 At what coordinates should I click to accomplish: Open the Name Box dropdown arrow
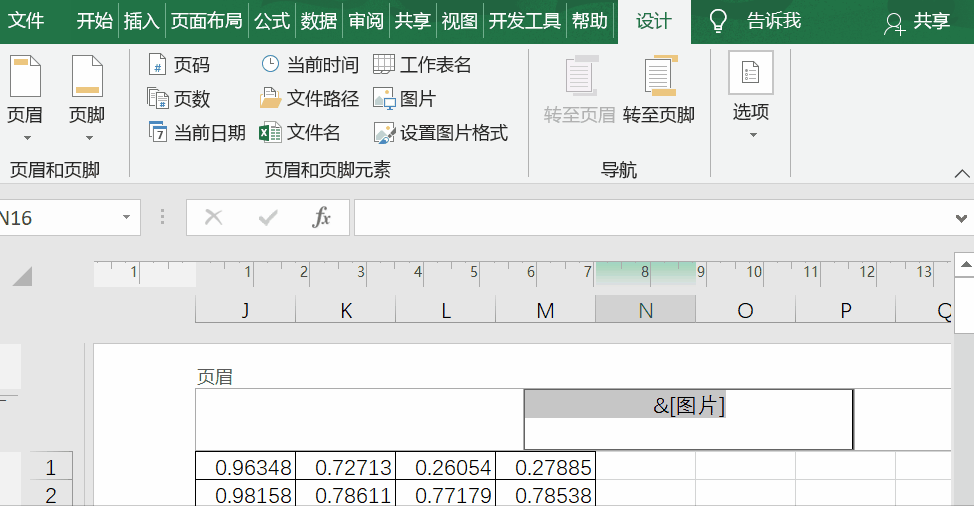[x=127, y=217]
